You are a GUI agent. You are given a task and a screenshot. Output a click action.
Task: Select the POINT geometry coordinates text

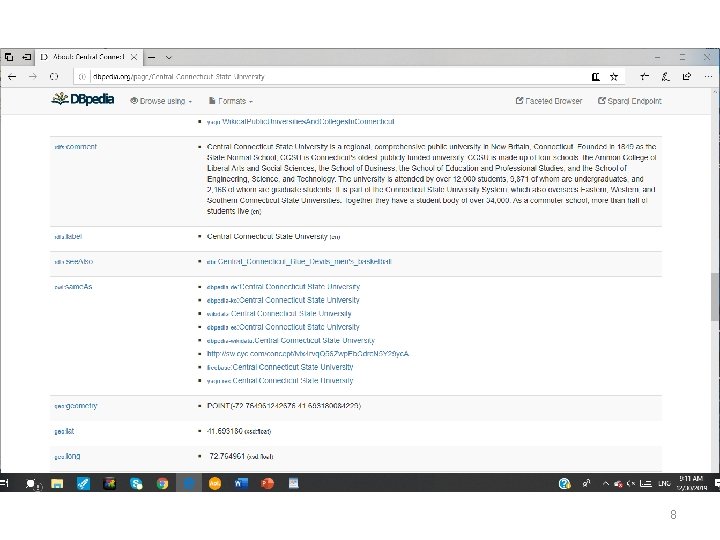pos(284,406)
